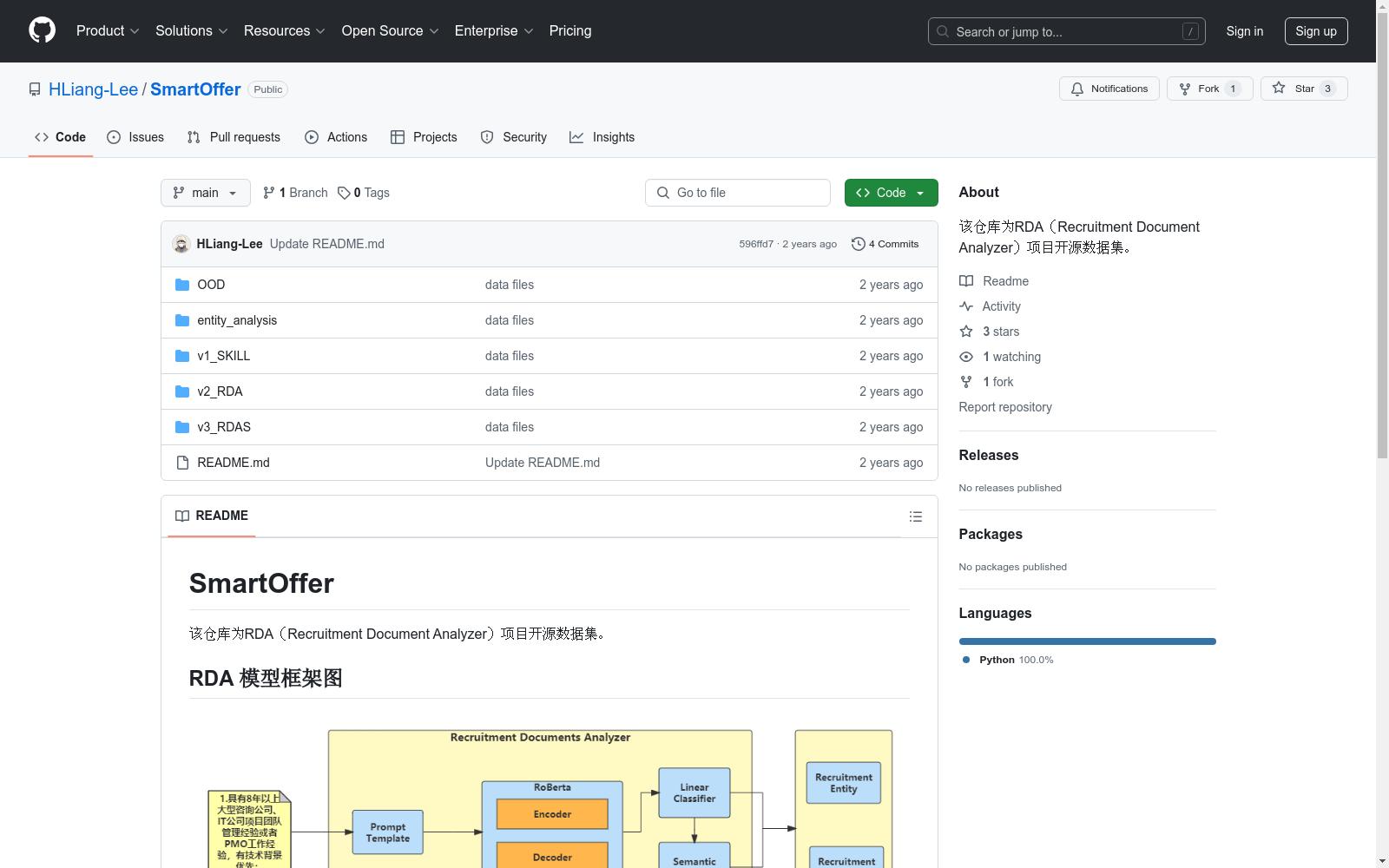1389x868 pixels.
Task: Click the page vertical scrollbar thumb
Action: tap(1383, 234)
